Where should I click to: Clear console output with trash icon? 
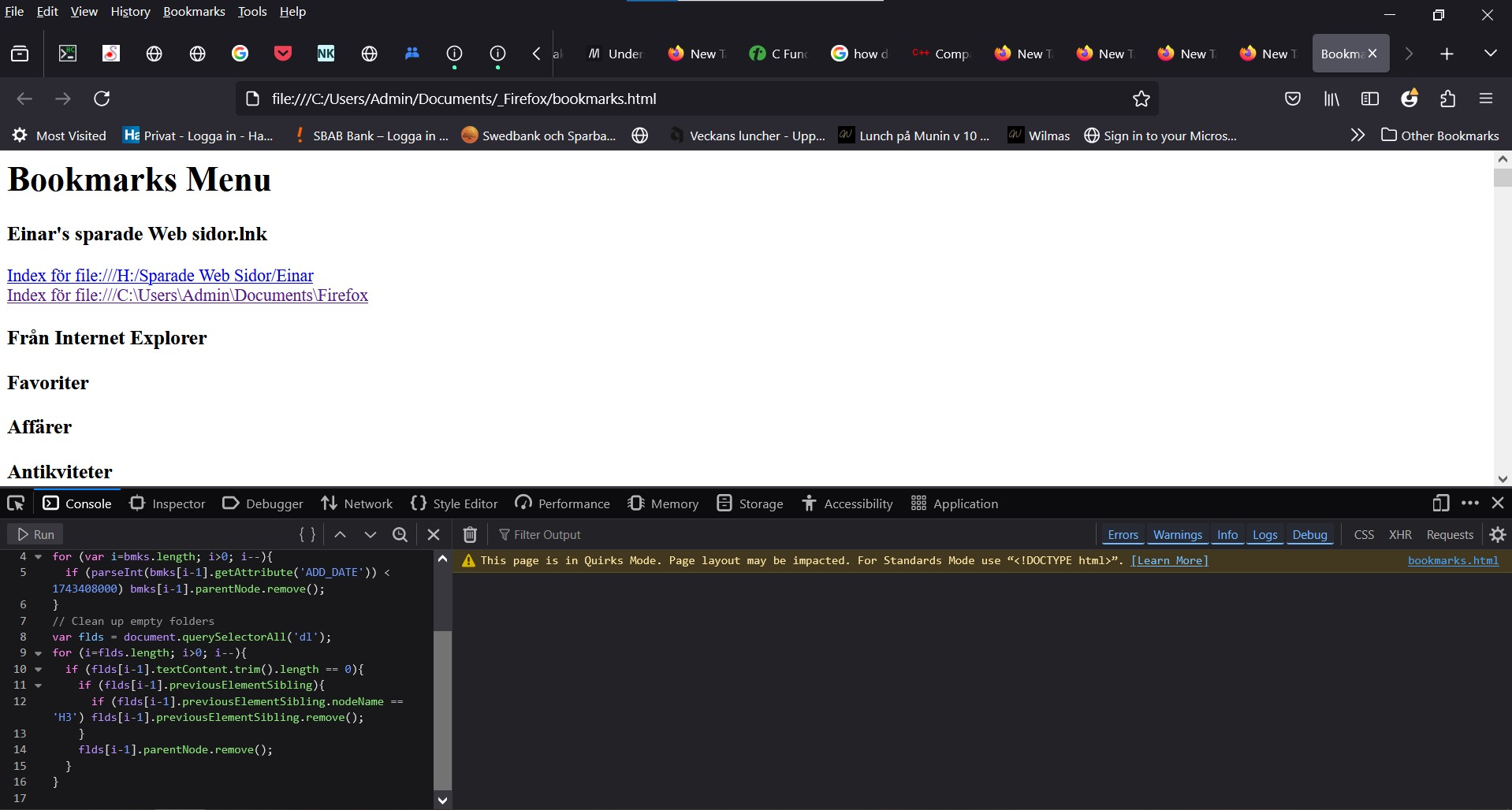[x=470, y=534]
